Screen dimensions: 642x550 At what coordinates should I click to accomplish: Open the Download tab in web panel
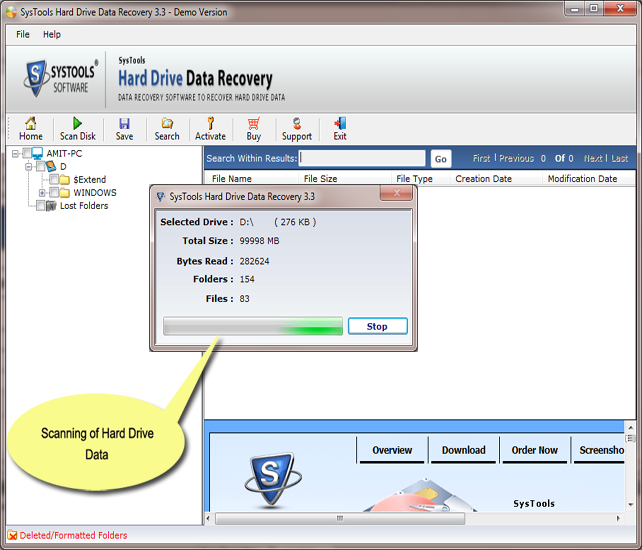463,450
